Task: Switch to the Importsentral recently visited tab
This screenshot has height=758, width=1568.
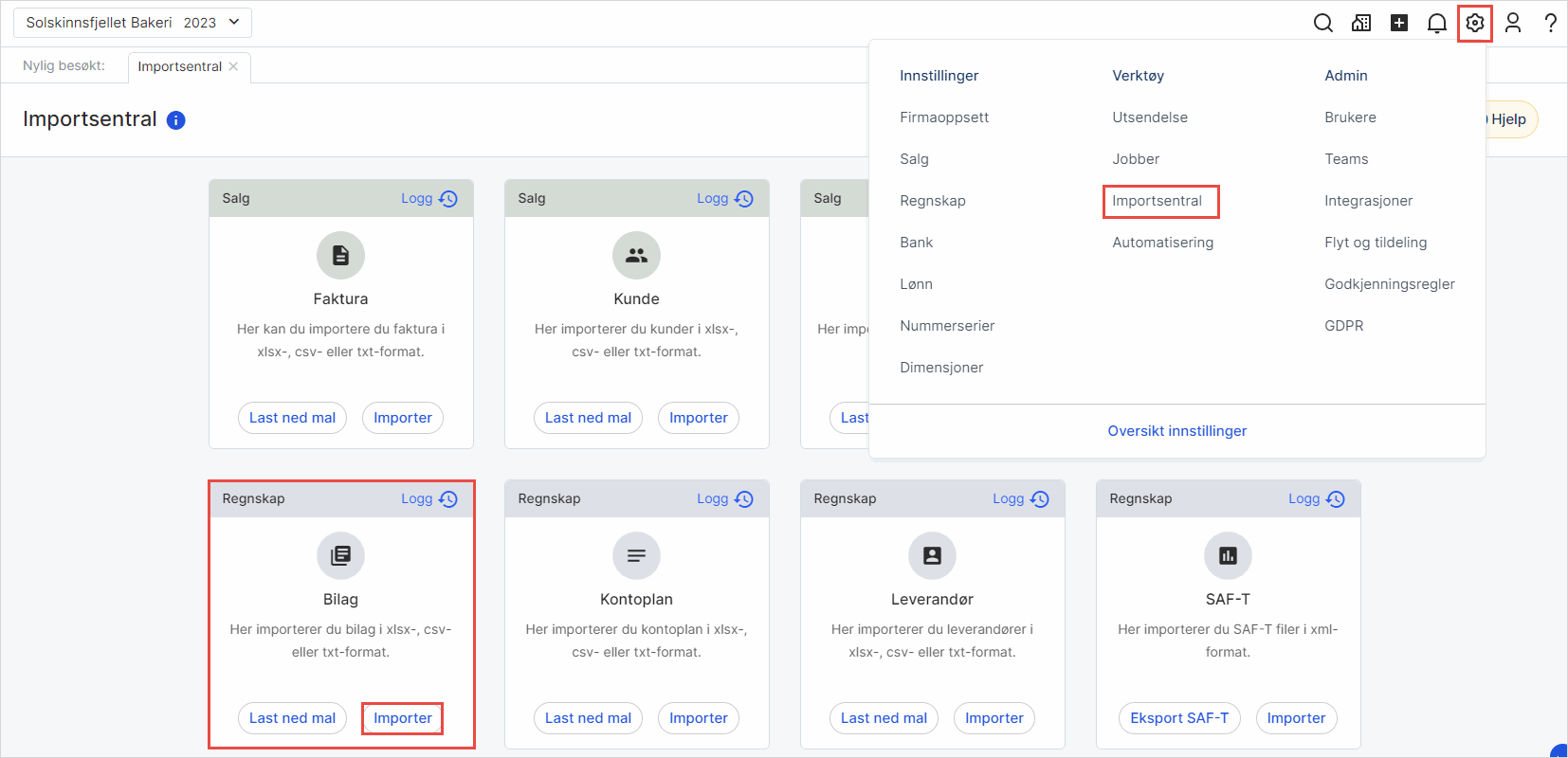Action: tap(179, 66)
